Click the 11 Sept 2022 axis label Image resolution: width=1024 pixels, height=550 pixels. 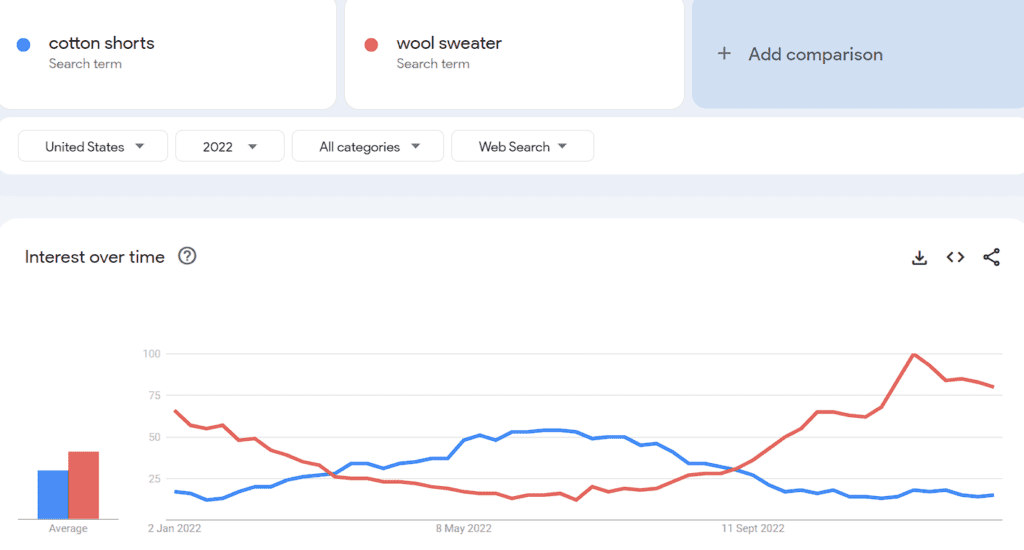pyautogui.click(x=753, y=528)
